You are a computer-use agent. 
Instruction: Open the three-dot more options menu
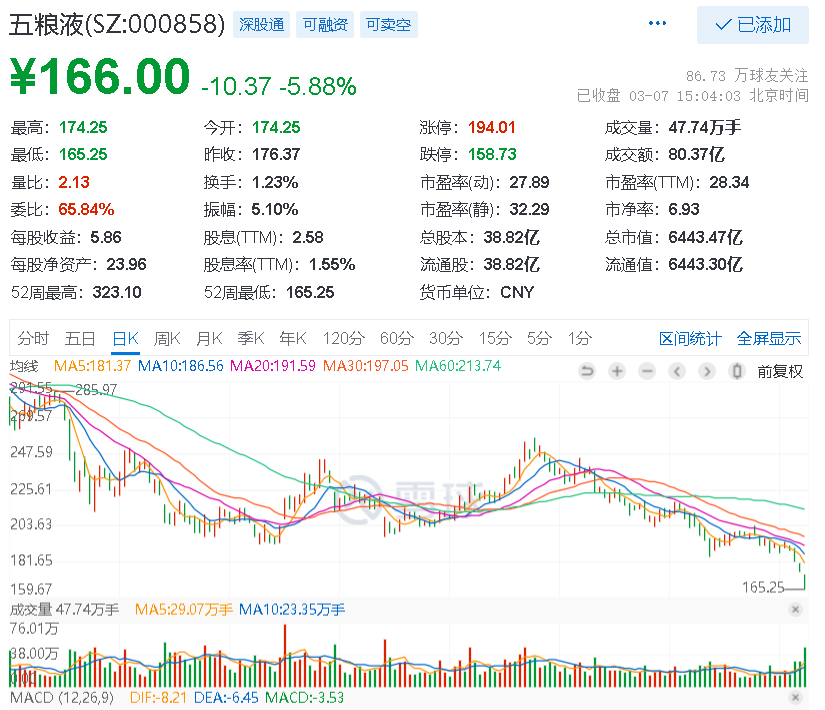657,23
